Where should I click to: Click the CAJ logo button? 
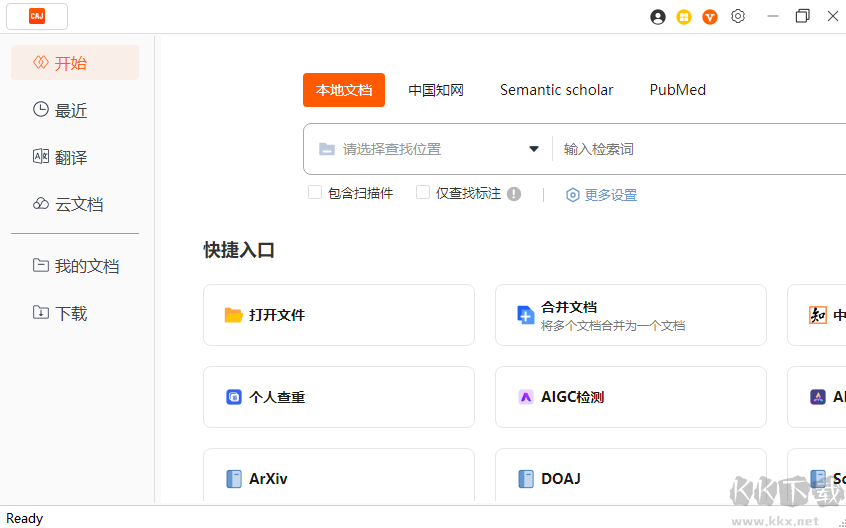click(x=37, y=16)
